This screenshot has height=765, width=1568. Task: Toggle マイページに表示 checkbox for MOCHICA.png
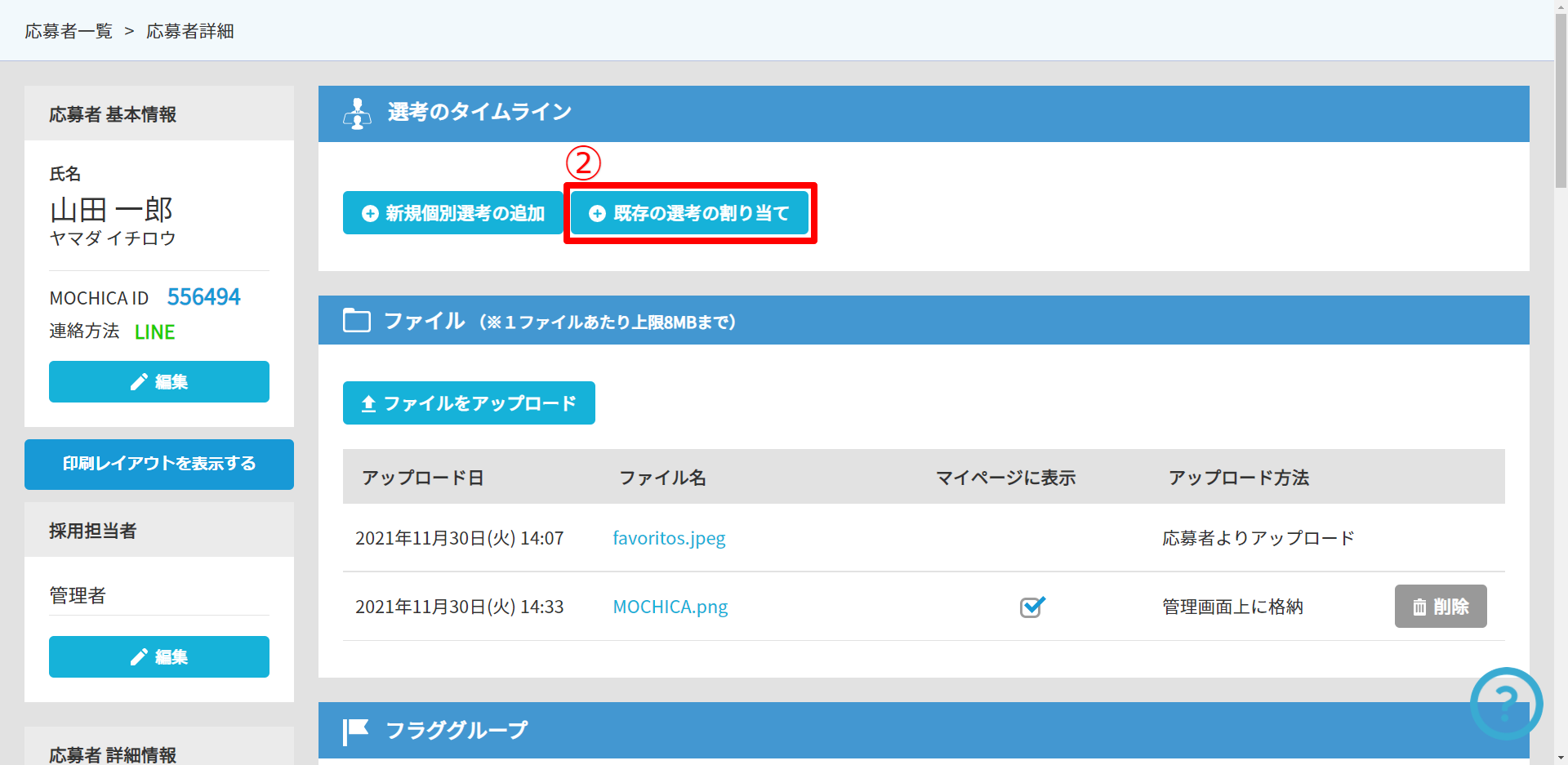1031,607
